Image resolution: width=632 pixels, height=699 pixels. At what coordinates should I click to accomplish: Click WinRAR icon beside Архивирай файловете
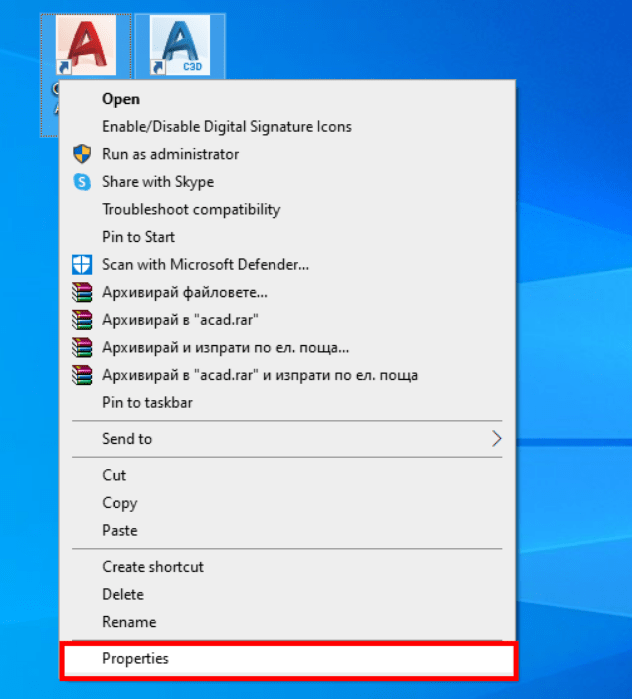[82, 292]
